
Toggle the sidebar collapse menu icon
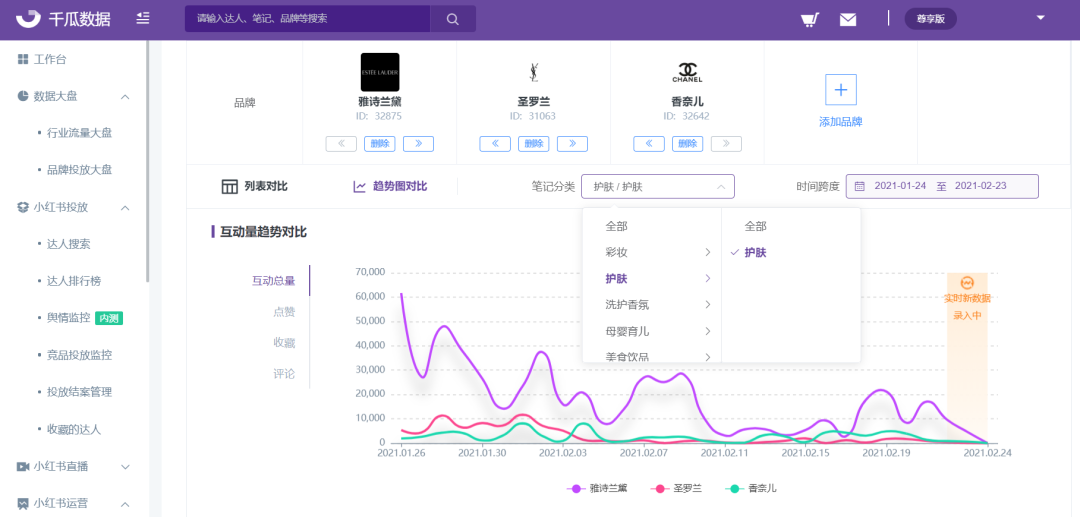[143, 19]
